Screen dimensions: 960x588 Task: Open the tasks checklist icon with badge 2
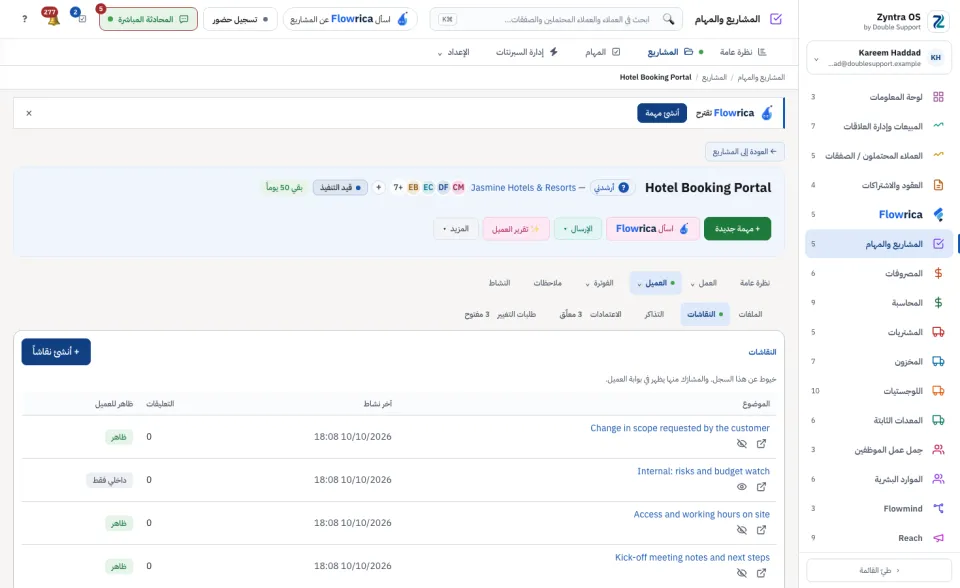tap(82, 18)
